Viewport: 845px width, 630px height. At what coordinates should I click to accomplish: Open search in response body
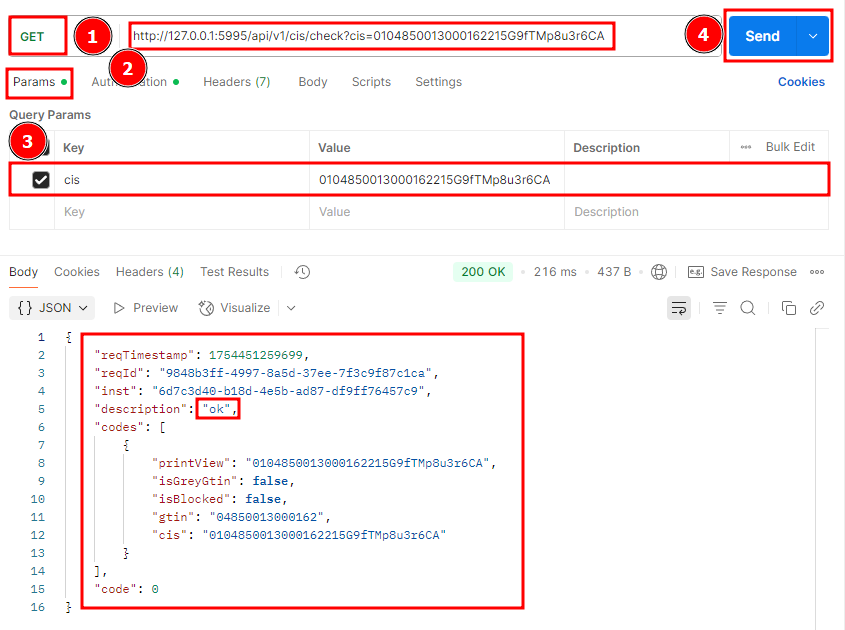748,308
